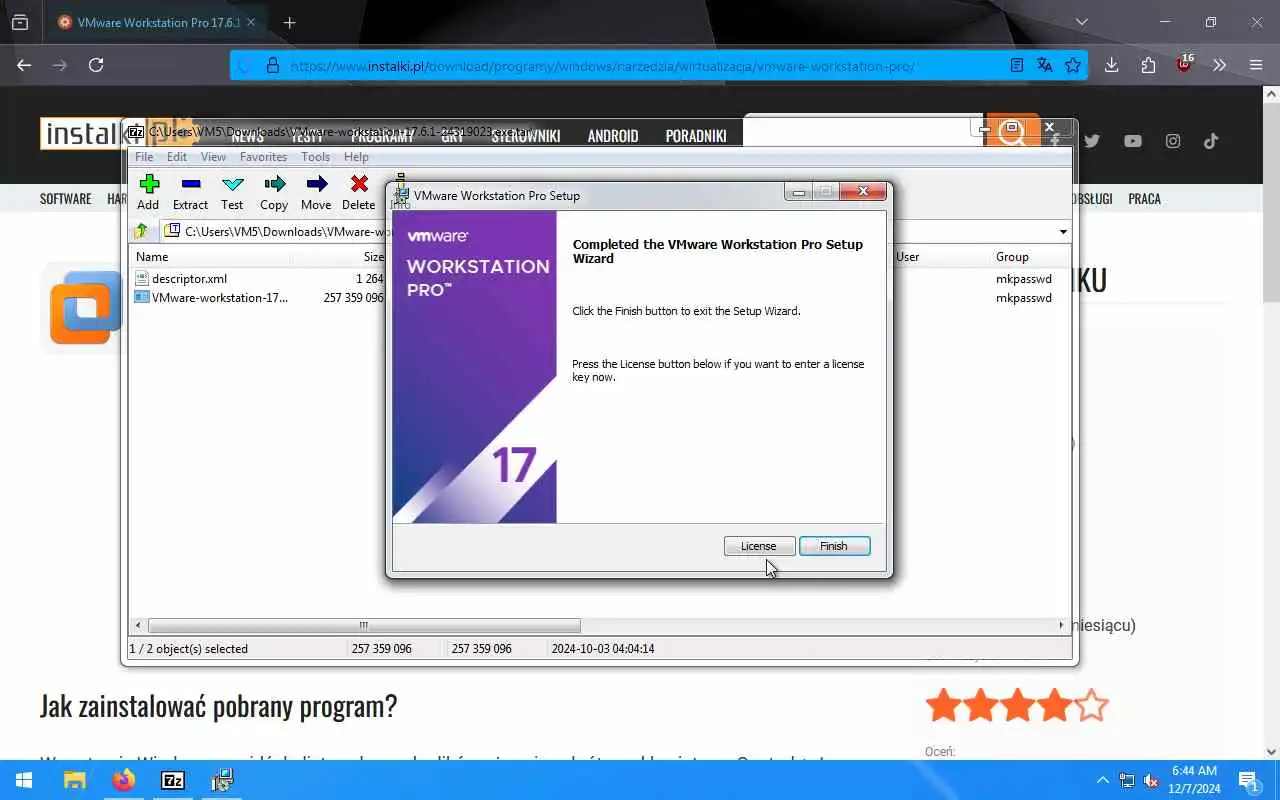The height and width of the screenshot is (800, 1280).
Task: Click the License button in setup wizard
Action: pyautogui.click(x=758, y=546)
